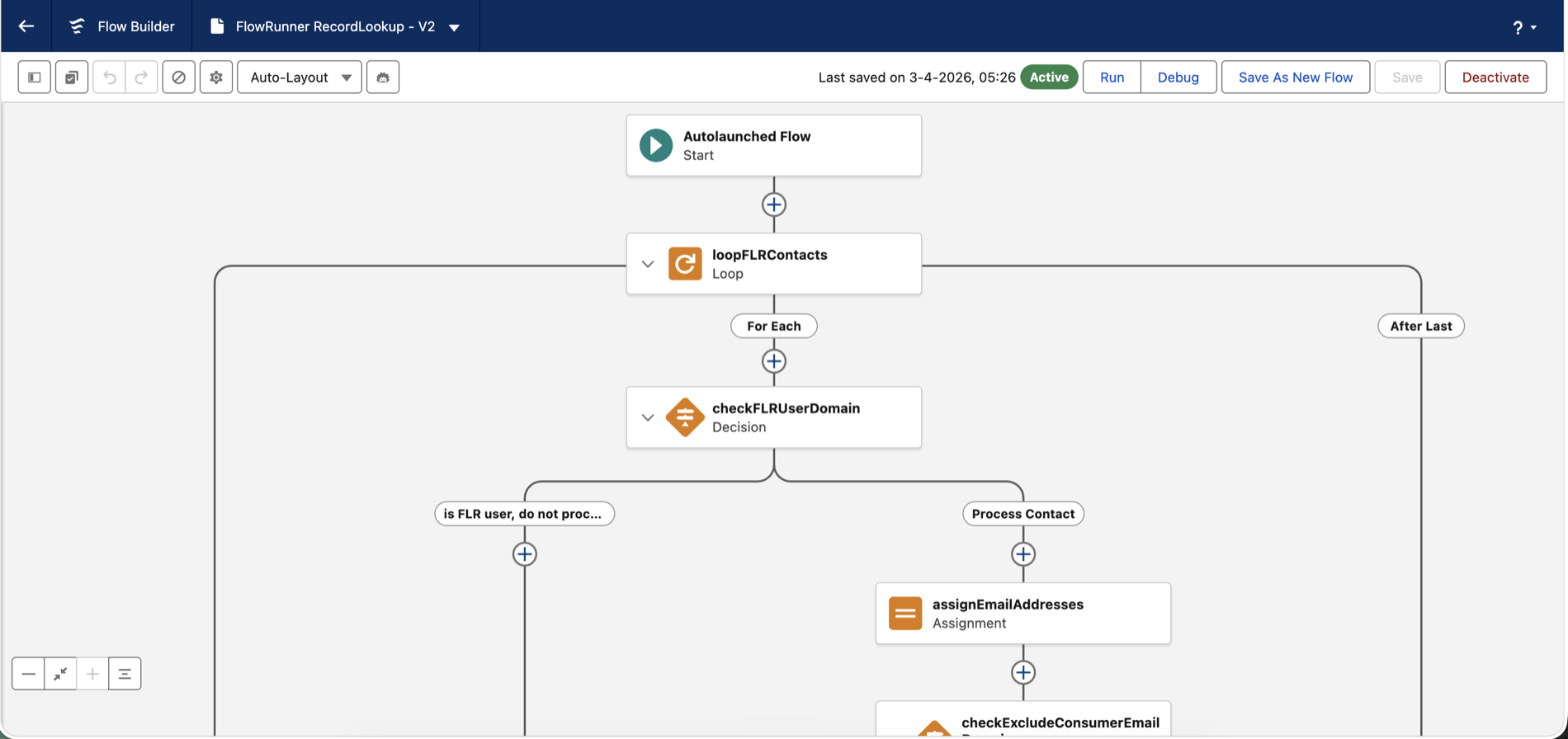Click the For Each path label
This screenshot has width=1568, height=739.
[x=774, y=326]
